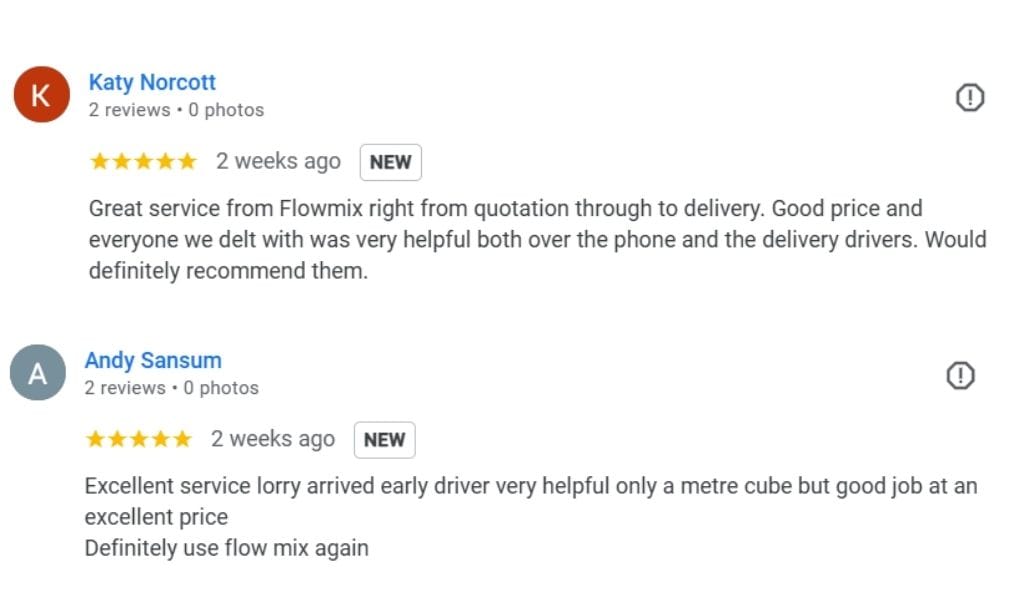This screenshot has width=1024, height=600.
Task: Click the five-star rating on Andy's review
Action: (138, 439)
